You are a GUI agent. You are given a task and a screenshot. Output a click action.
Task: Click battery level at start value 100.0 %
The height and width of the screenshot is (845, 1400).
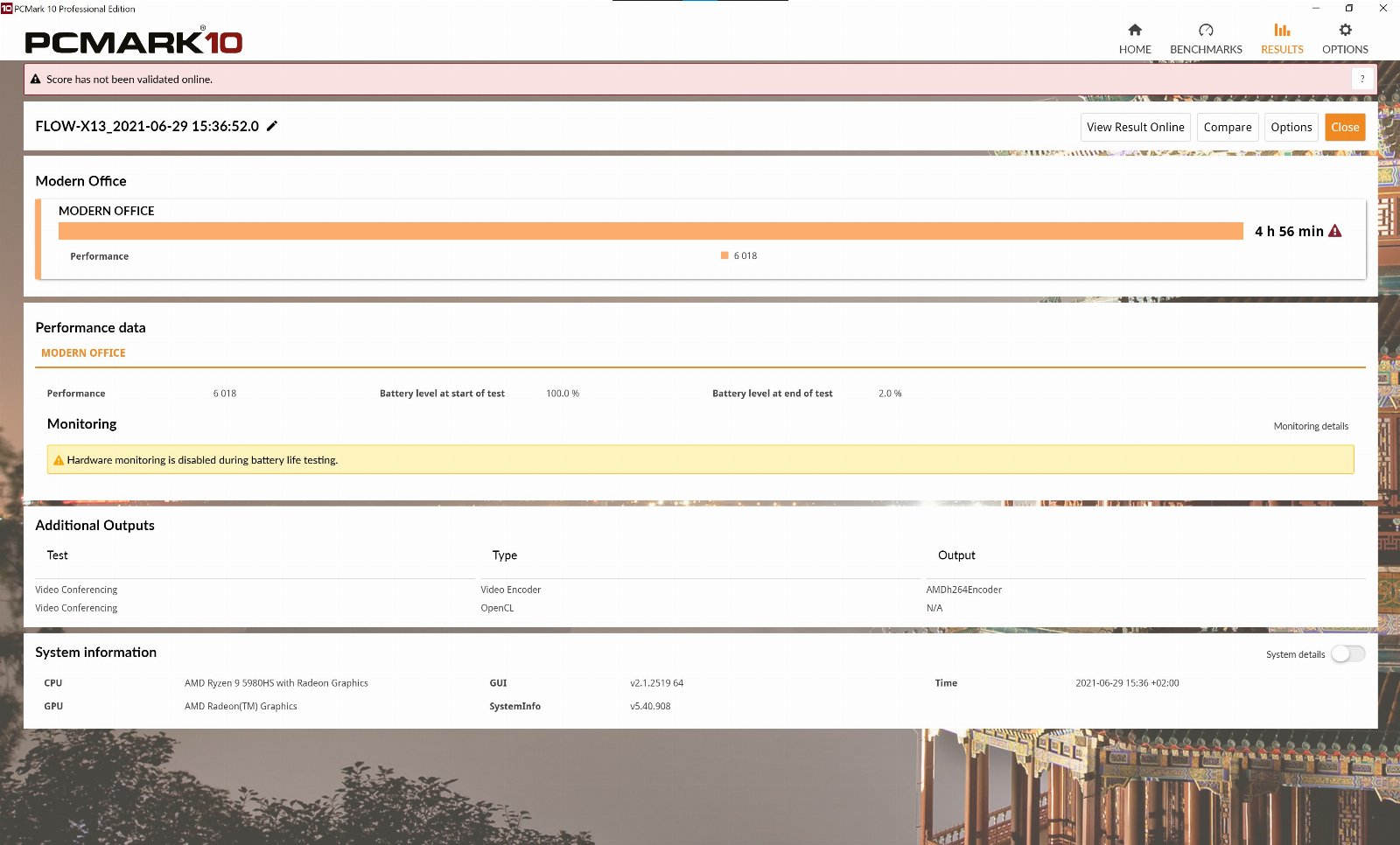[563, 394]
